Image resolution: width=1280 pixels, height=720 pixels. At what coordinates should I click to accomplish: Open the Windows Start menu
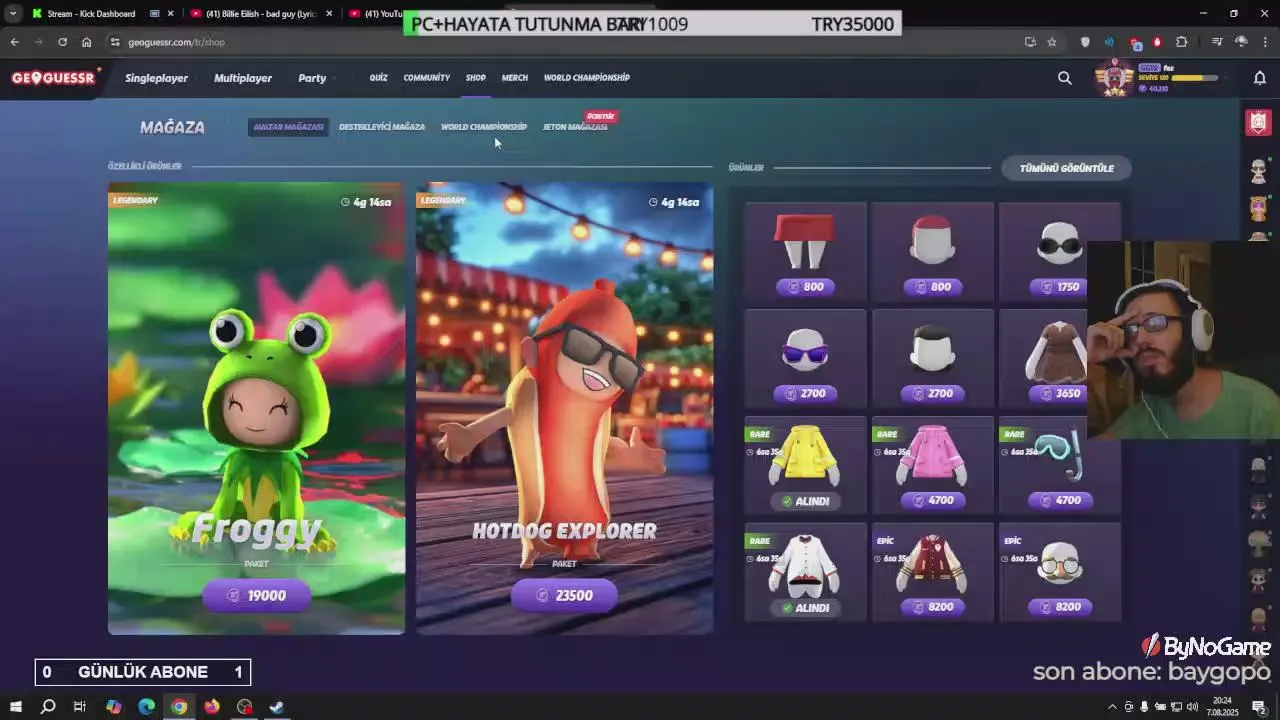(15, 707)
